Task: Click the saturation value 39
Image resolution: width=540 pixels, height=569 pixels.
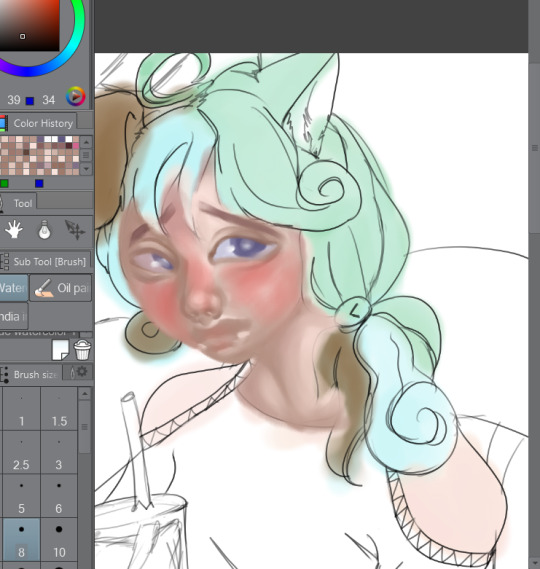Action: [14, 100]
